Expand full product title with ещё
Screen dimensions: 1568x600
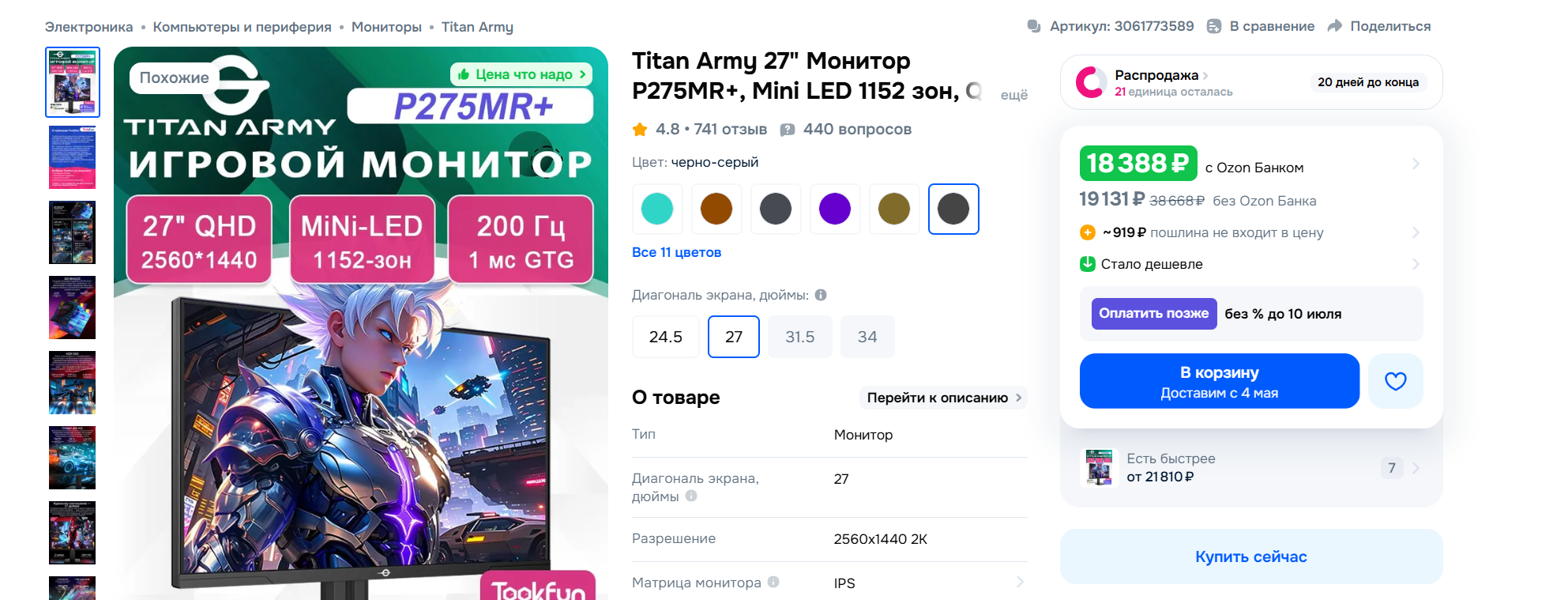pos(1014,95)
